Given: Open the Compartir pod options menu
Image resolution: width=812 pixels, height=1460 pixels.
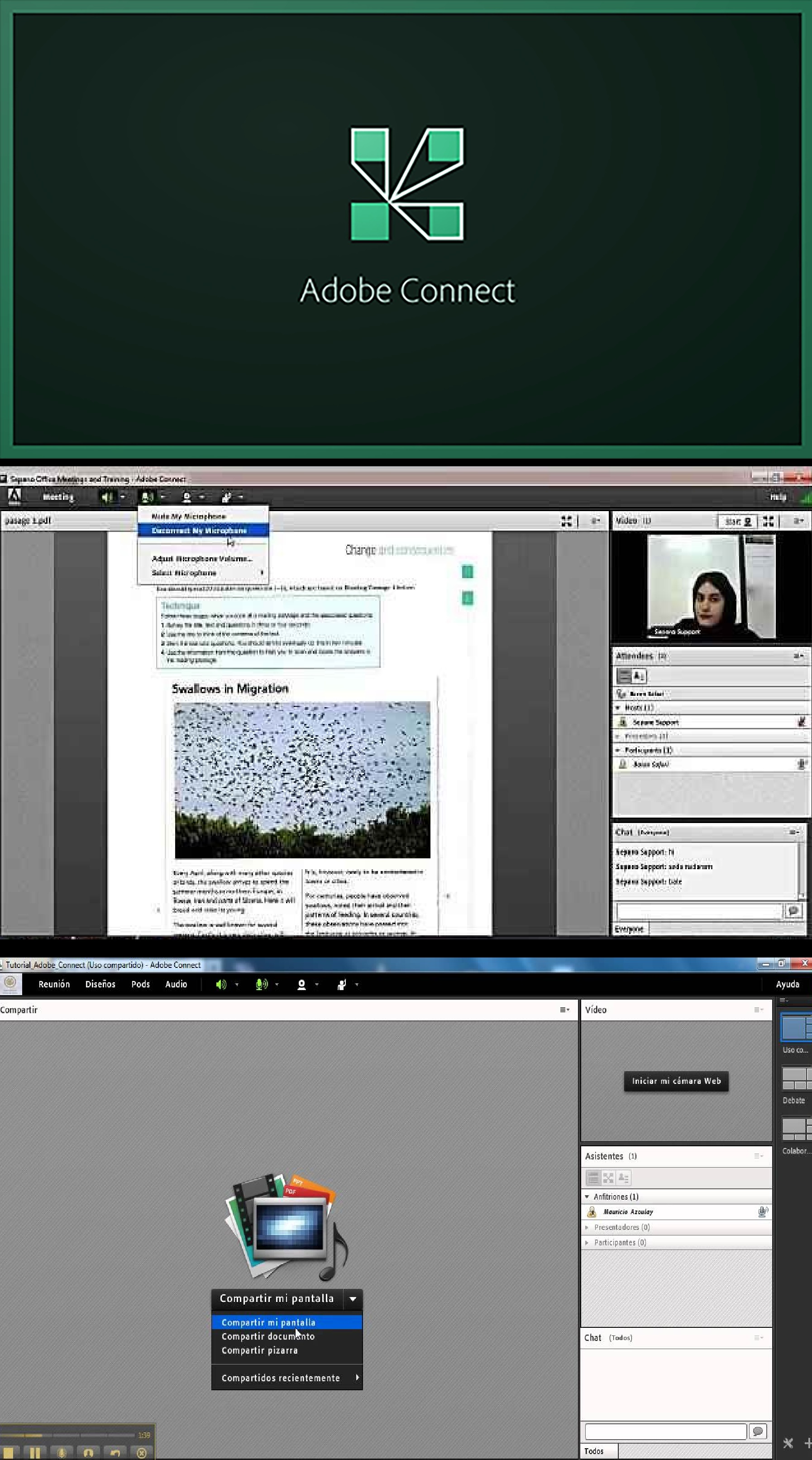Looking at the screenshot, I should pos(564,1010).
